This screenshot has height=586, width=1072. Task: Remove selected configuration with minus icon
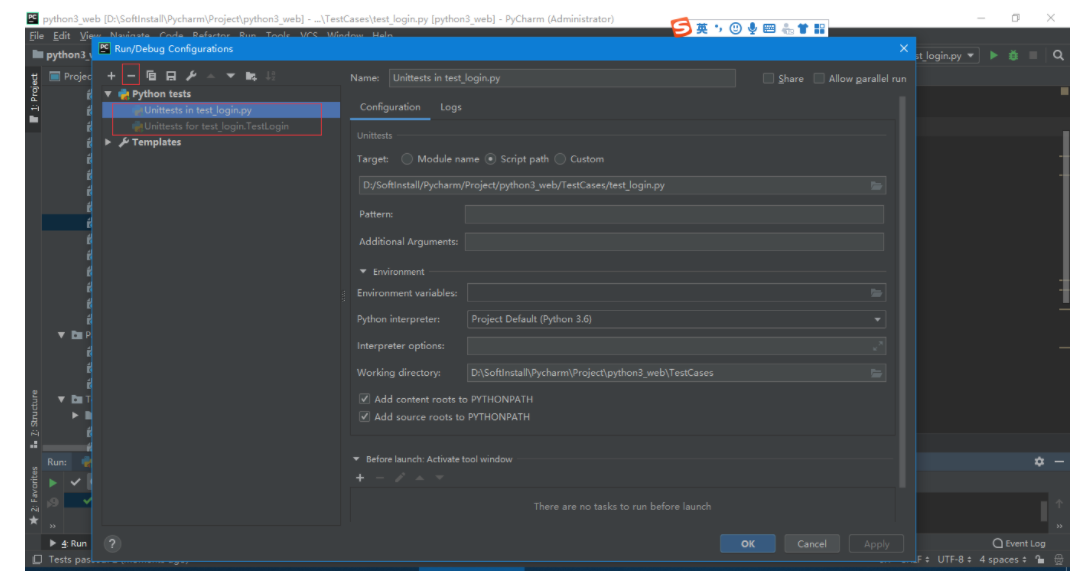131,76
